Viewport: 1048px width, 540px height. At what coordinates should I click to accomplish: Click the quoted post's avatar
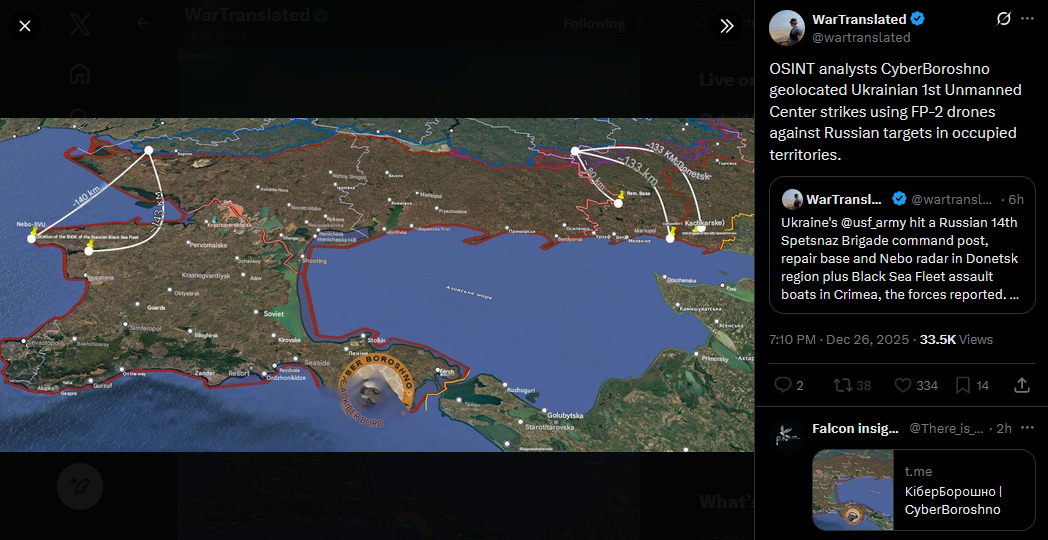click(x=792, y=199)
